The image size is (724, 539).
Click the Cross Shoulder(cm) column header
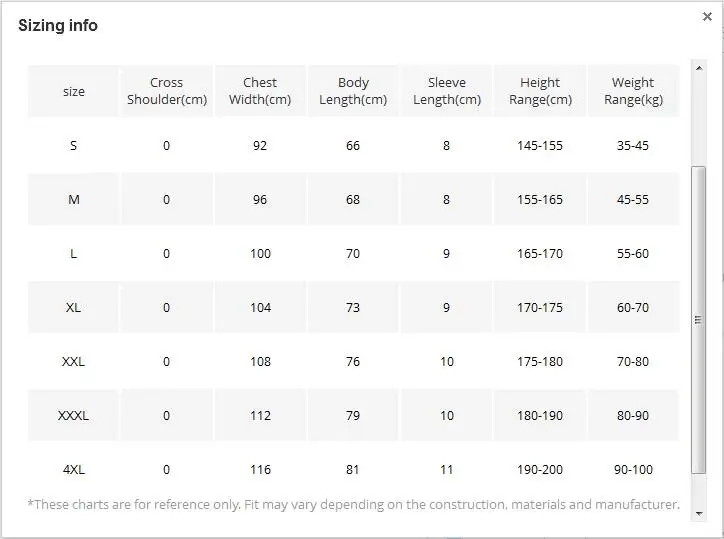(x=167, y=91)
